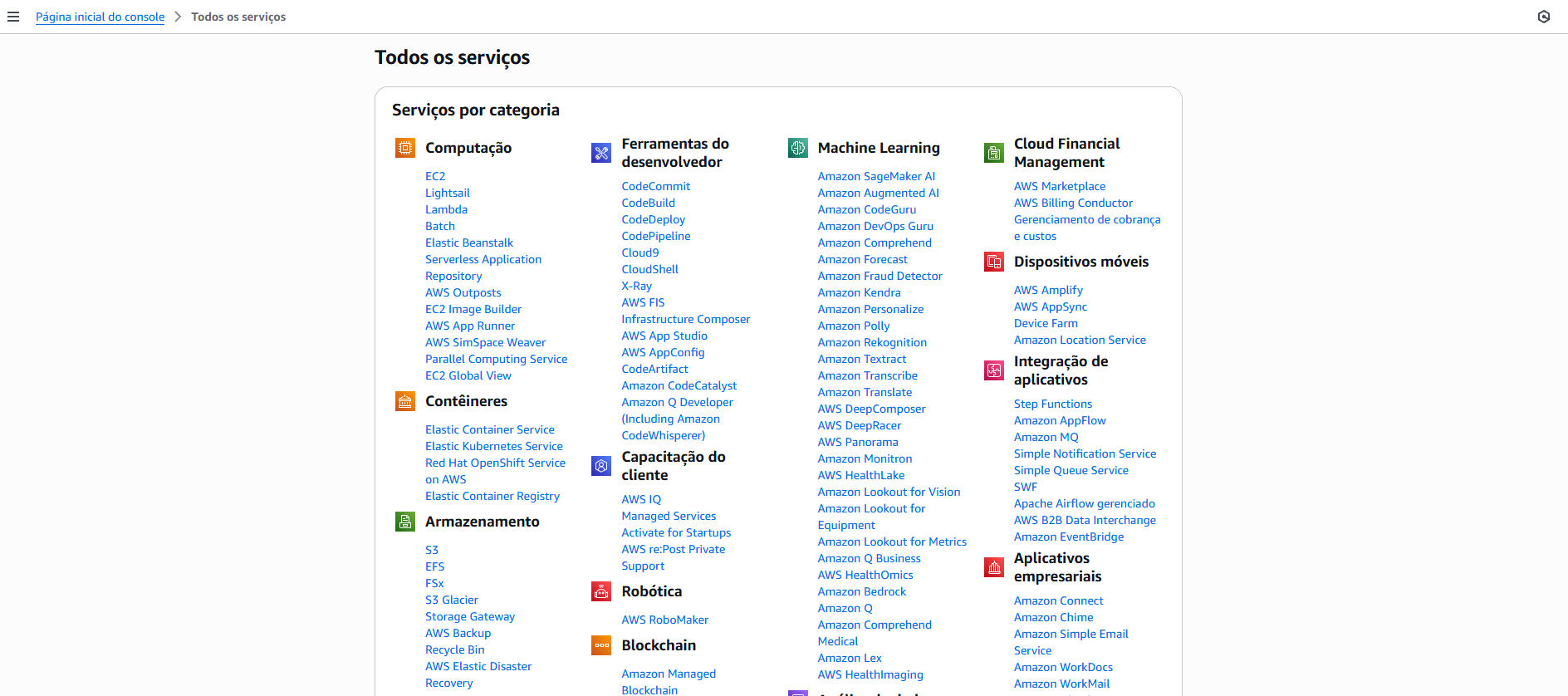The width and height of the screenshot is (1568, 696).
Task: Open CodeCommit service
Action: tap(656, 186)
